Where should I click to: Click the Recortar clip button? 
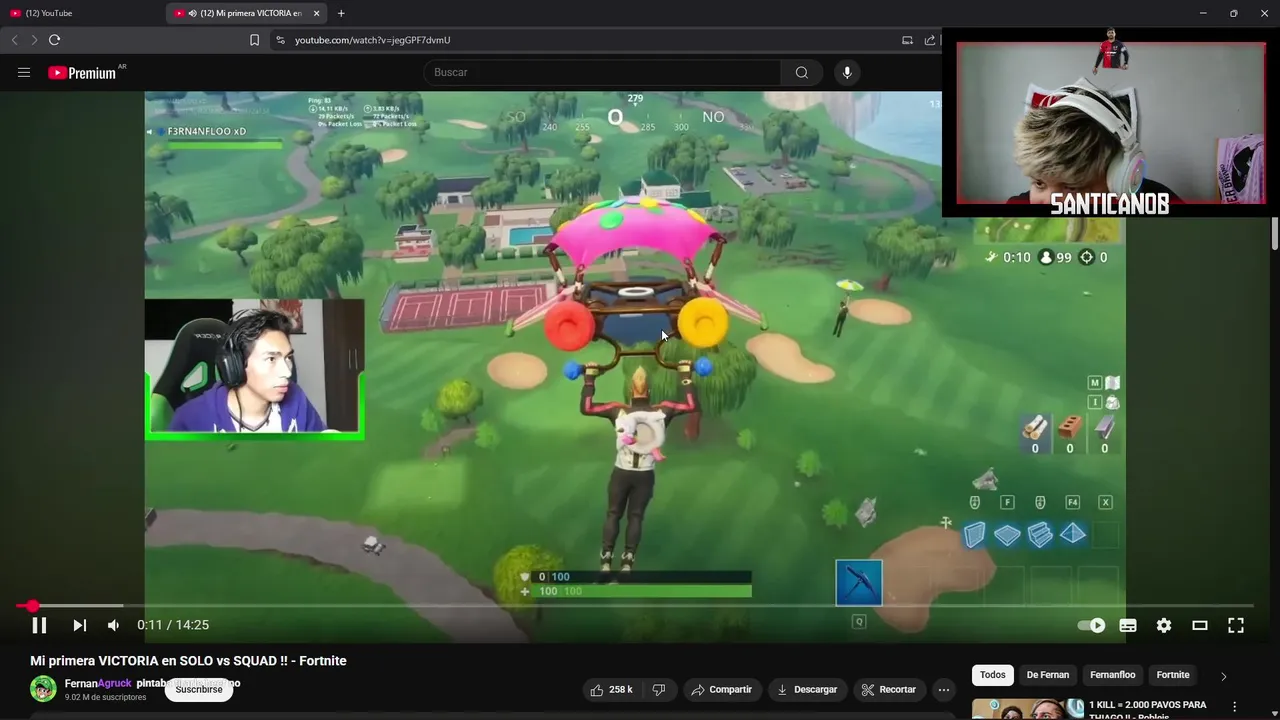click(889, 690)
